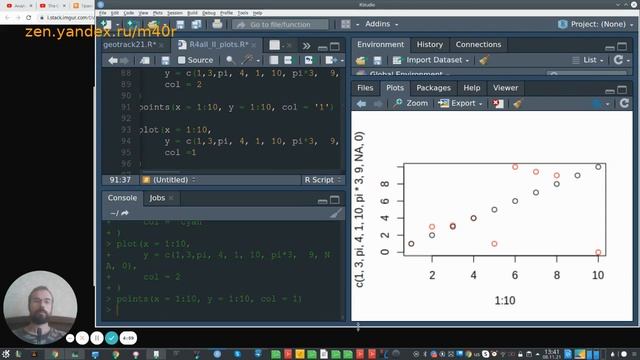
Task: Save workspace in Environment pane
Action: (x=377, y=61)
